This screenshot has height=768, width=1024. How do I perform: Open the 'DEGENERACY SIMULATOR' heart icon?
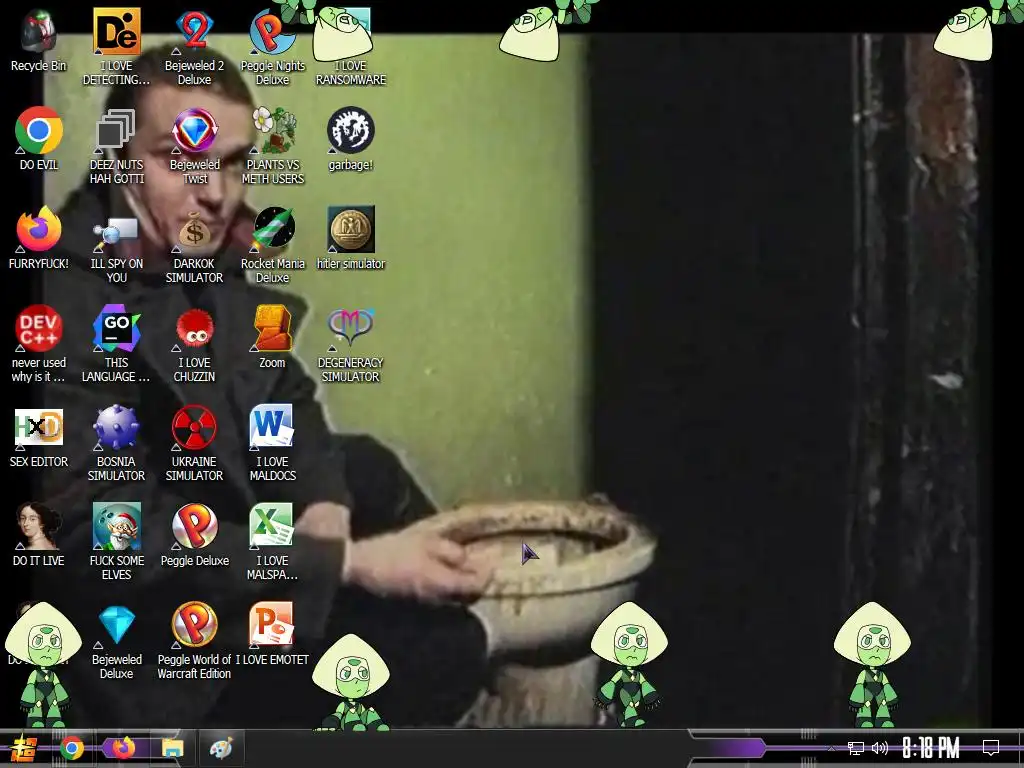point(351,328)
